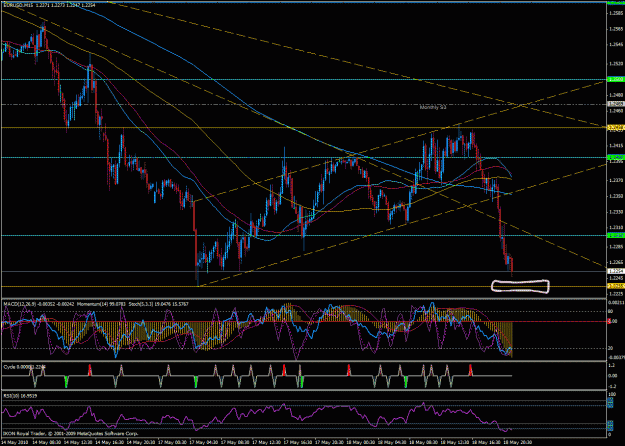Click the 17 May 12:30 time label

tap(266, 442)
